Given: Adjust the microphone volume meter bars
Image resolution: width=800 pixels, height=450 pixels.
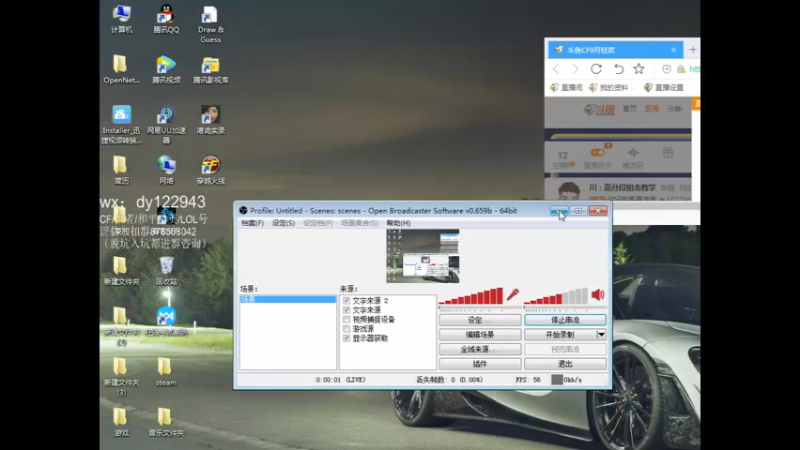Looking at the screenshot, I should pos(471,296).
